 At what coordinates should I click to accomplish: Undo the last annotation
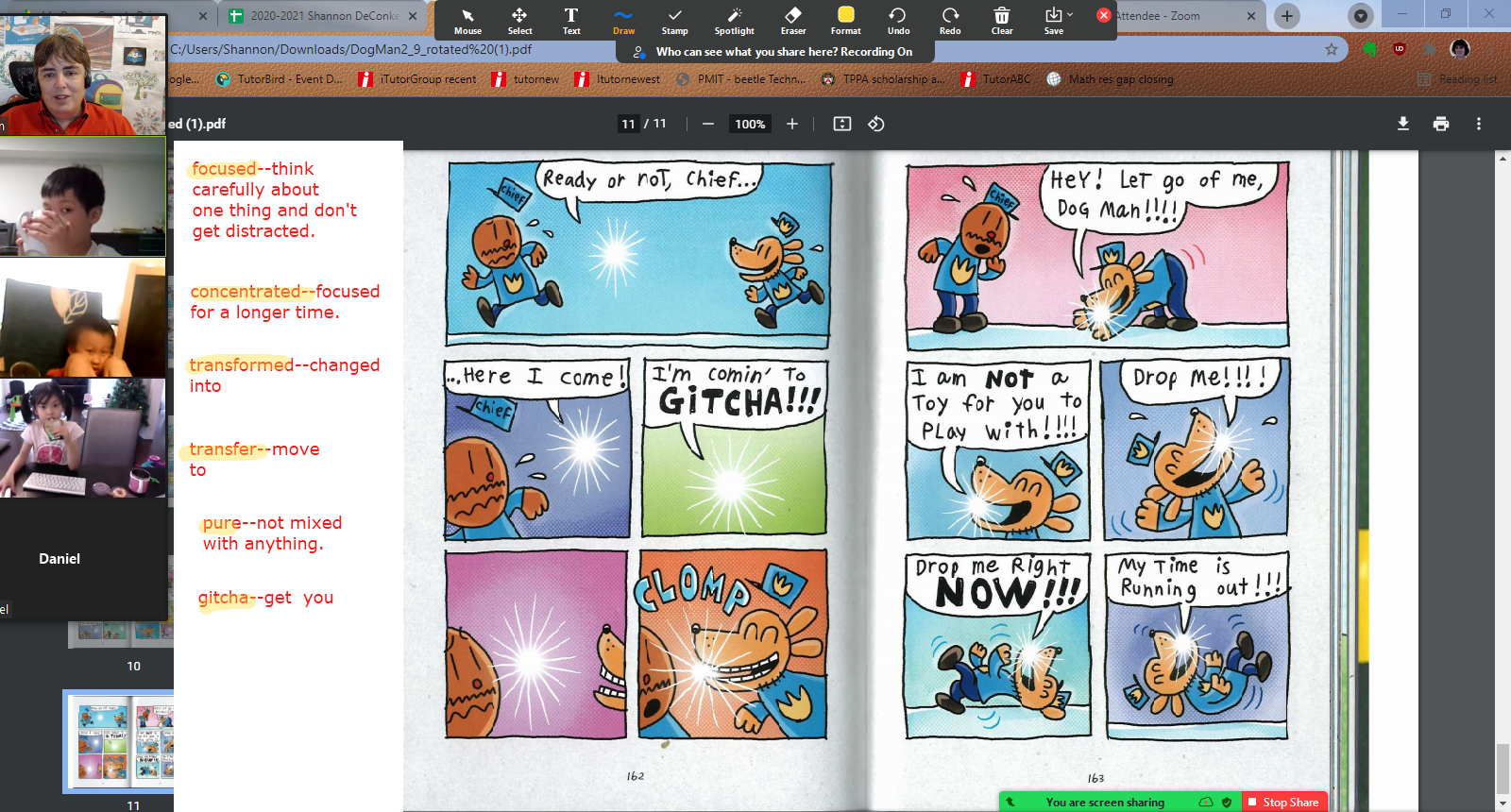(898, 21)
